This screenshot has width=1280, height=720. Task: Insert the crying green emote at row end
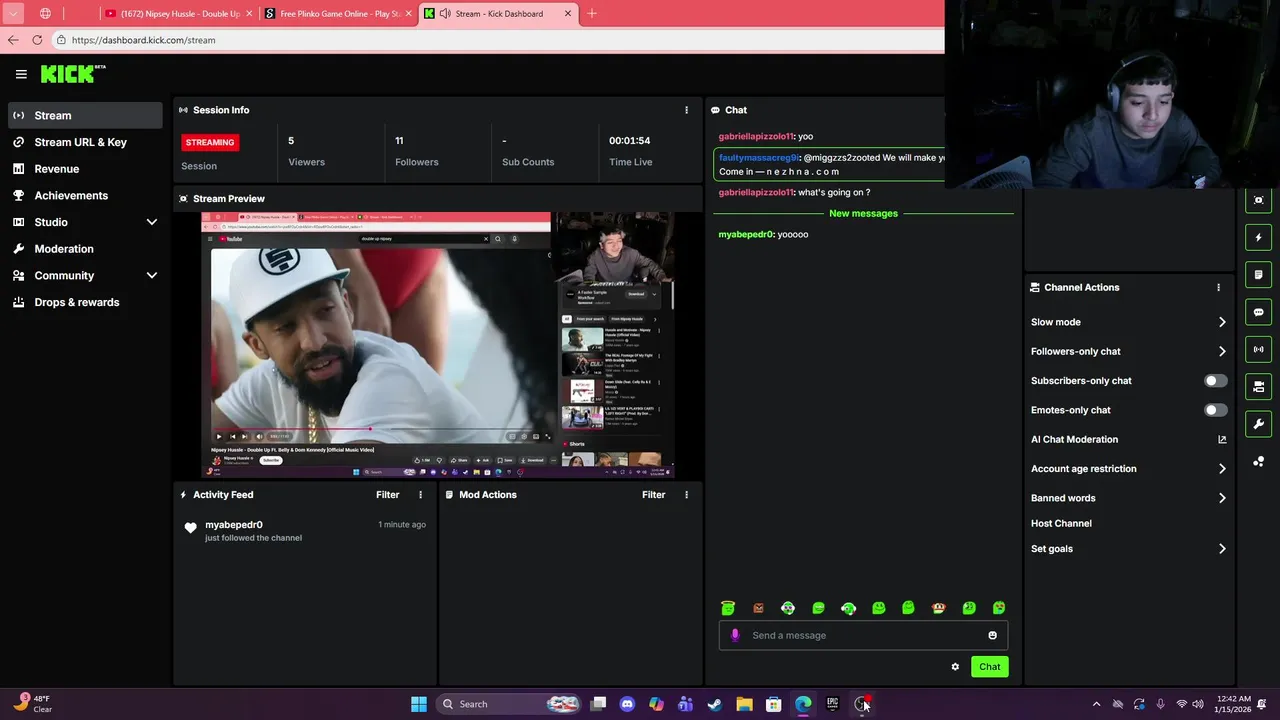point(999,608)
